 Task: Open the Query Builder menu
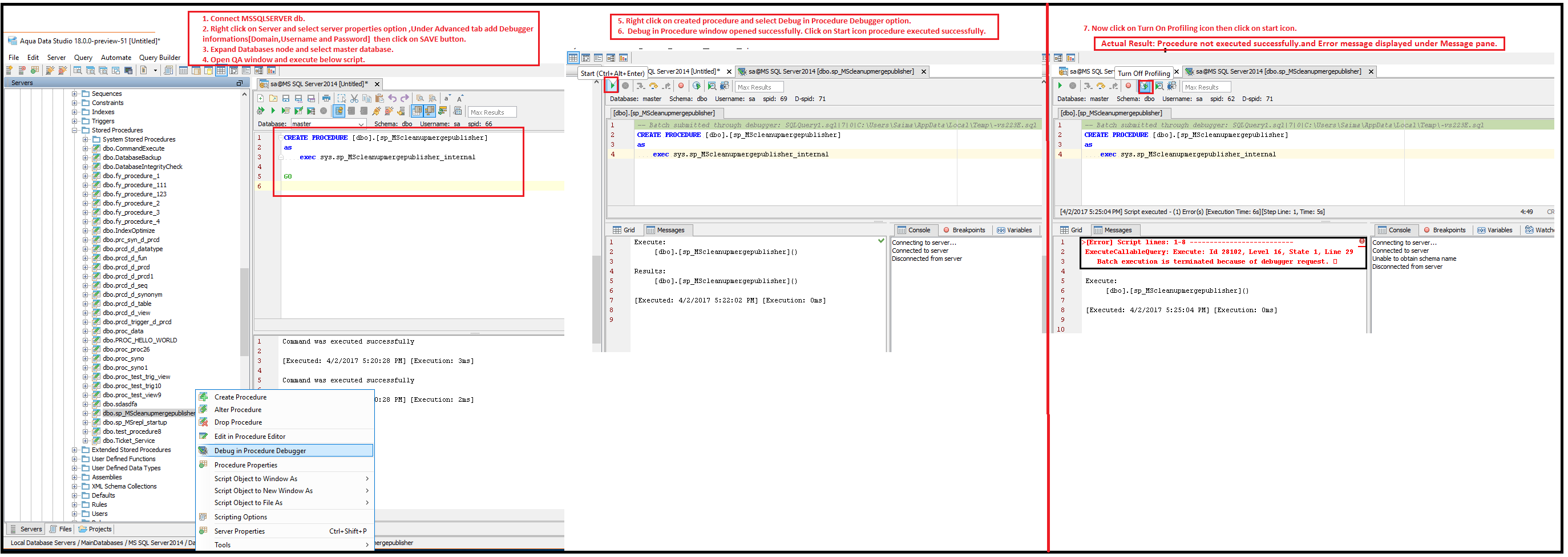coord(160,57)
